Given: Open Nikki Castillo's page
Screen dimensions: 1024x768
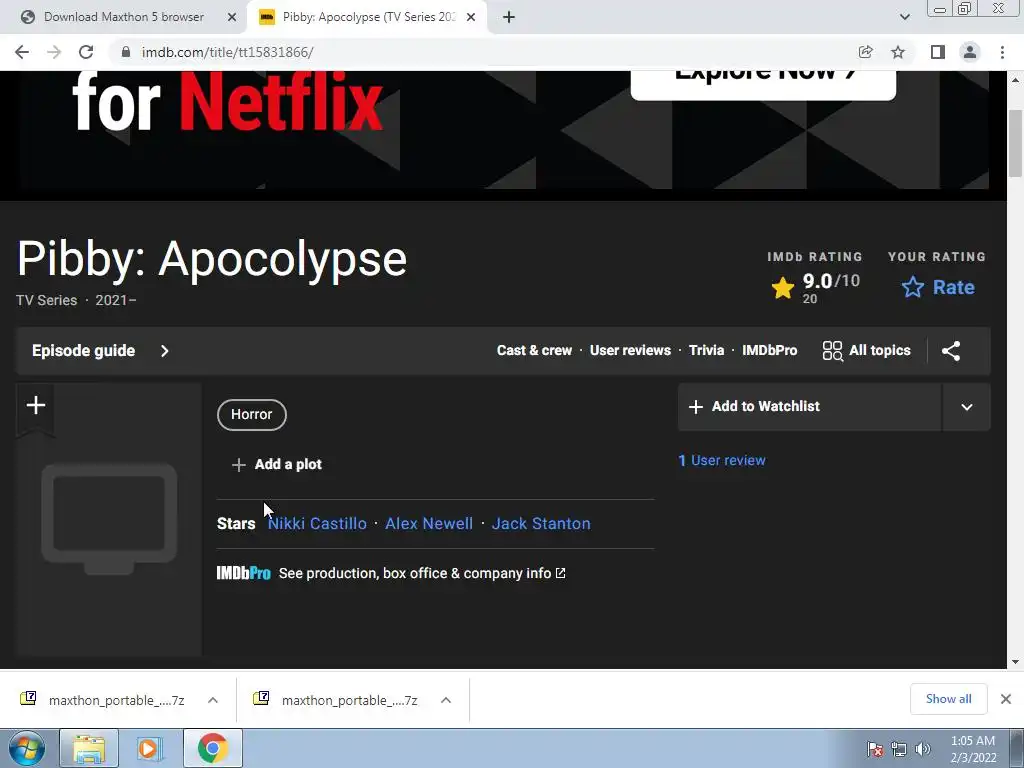Looking at the screenshot, I should coord(317,524).
